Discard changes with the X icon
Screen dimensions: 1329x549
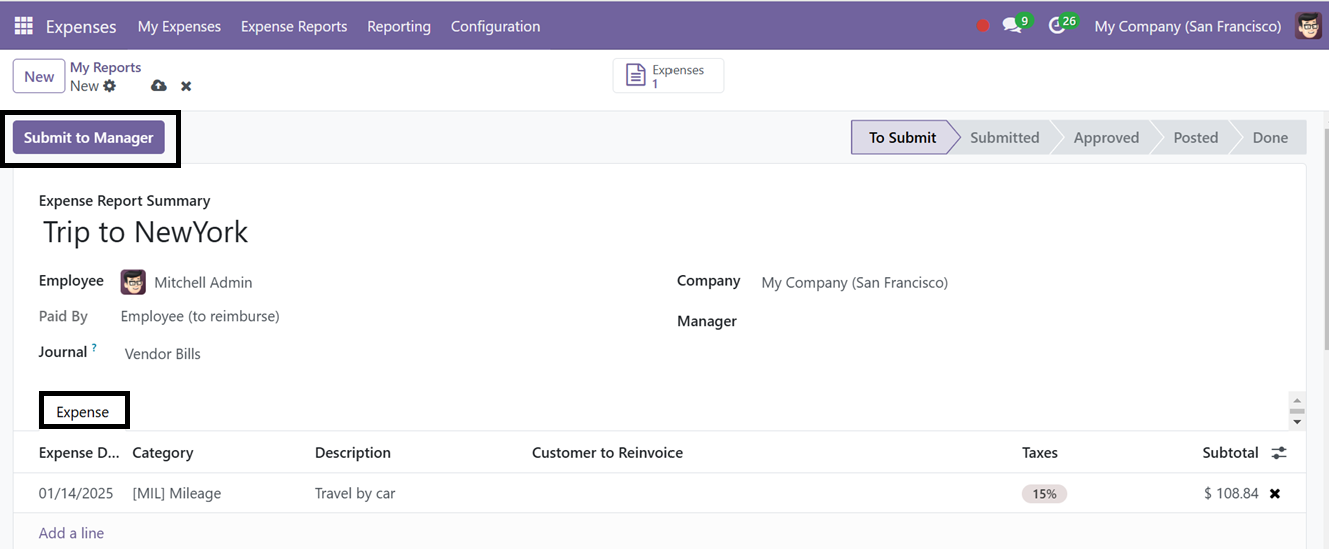(186, 86)
